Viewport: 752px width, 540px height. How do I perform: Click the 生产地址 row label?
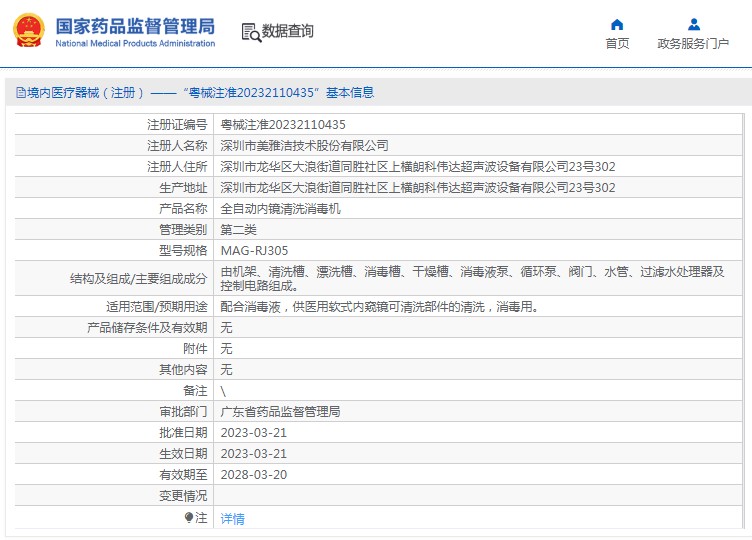pyautogui.click(x=183, y=188)
